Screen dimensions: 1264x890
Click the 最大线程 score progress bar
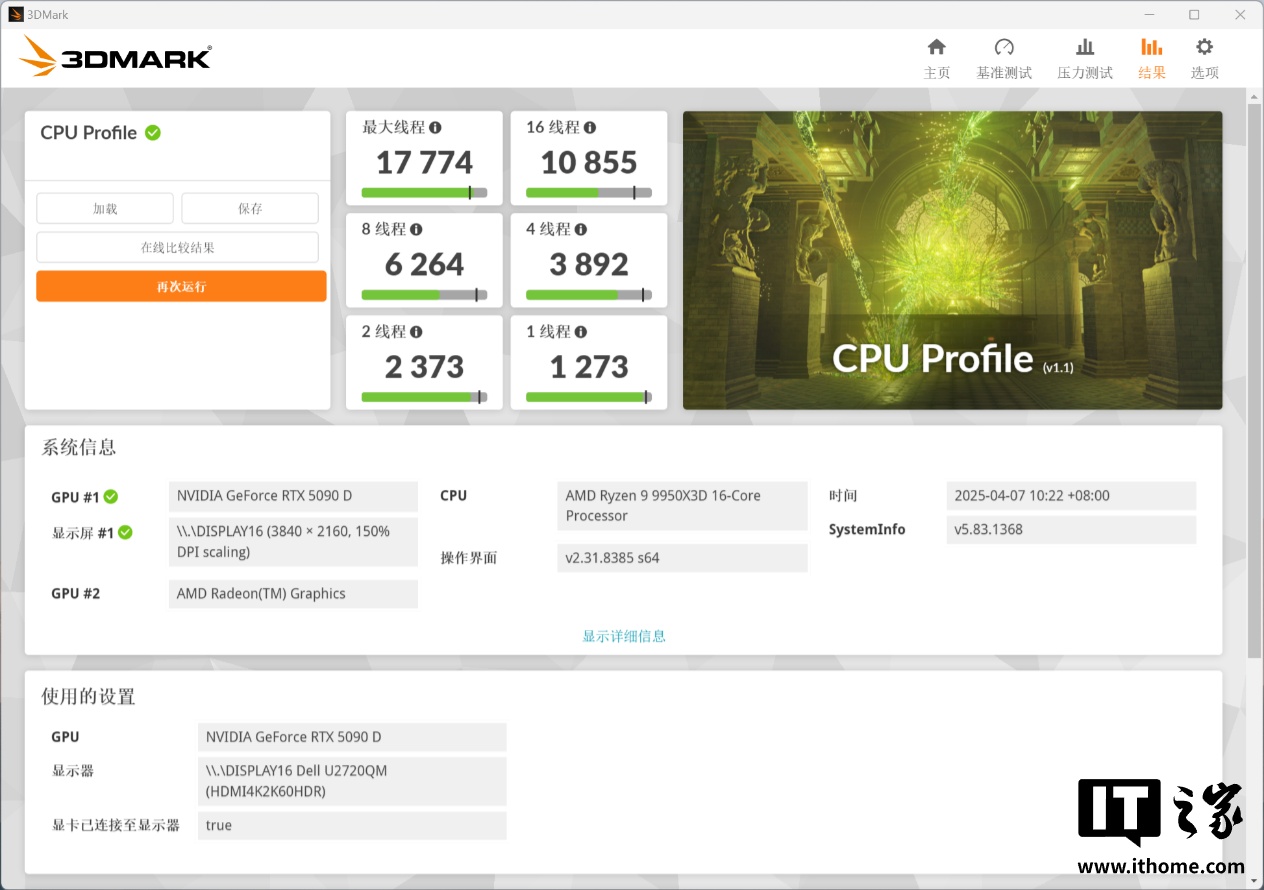click(424, 193)
